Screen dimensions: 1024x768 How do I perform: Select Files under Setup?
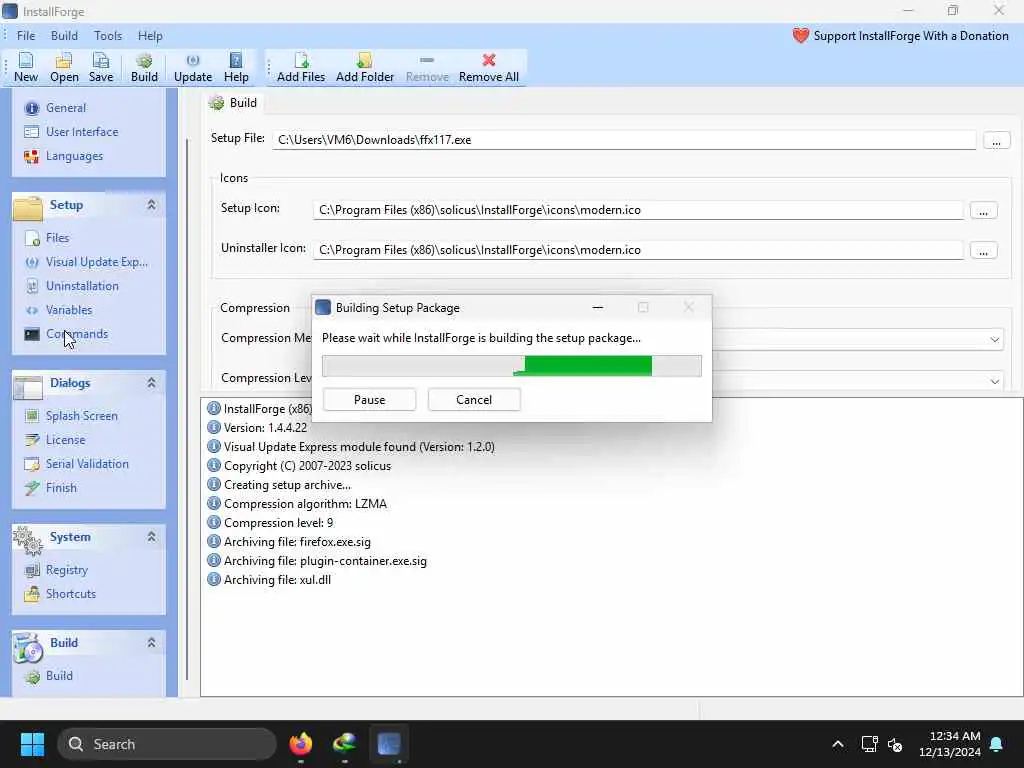tap(57, 238)
